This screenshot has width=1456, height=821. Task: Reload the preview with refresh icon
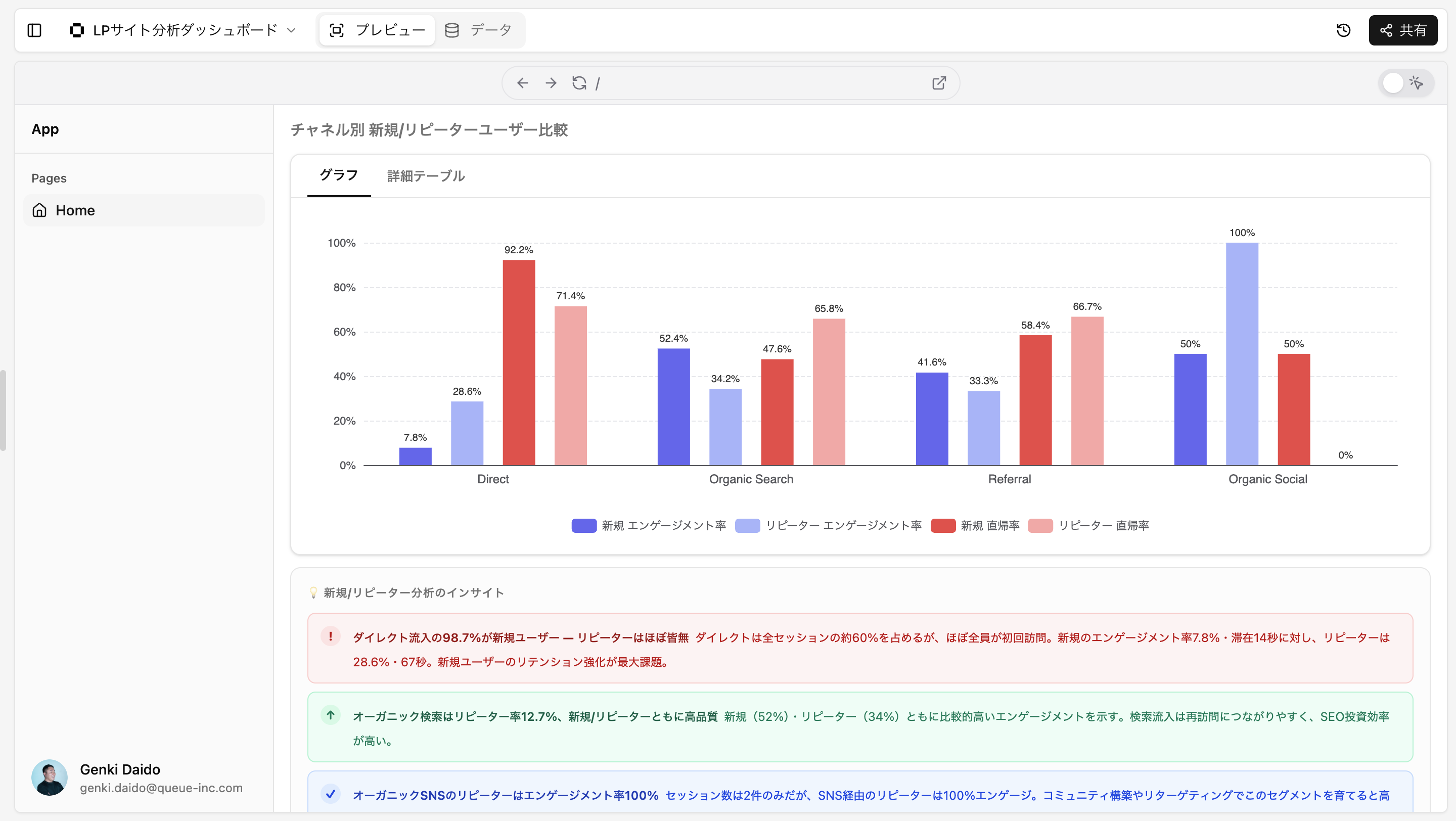579,83
